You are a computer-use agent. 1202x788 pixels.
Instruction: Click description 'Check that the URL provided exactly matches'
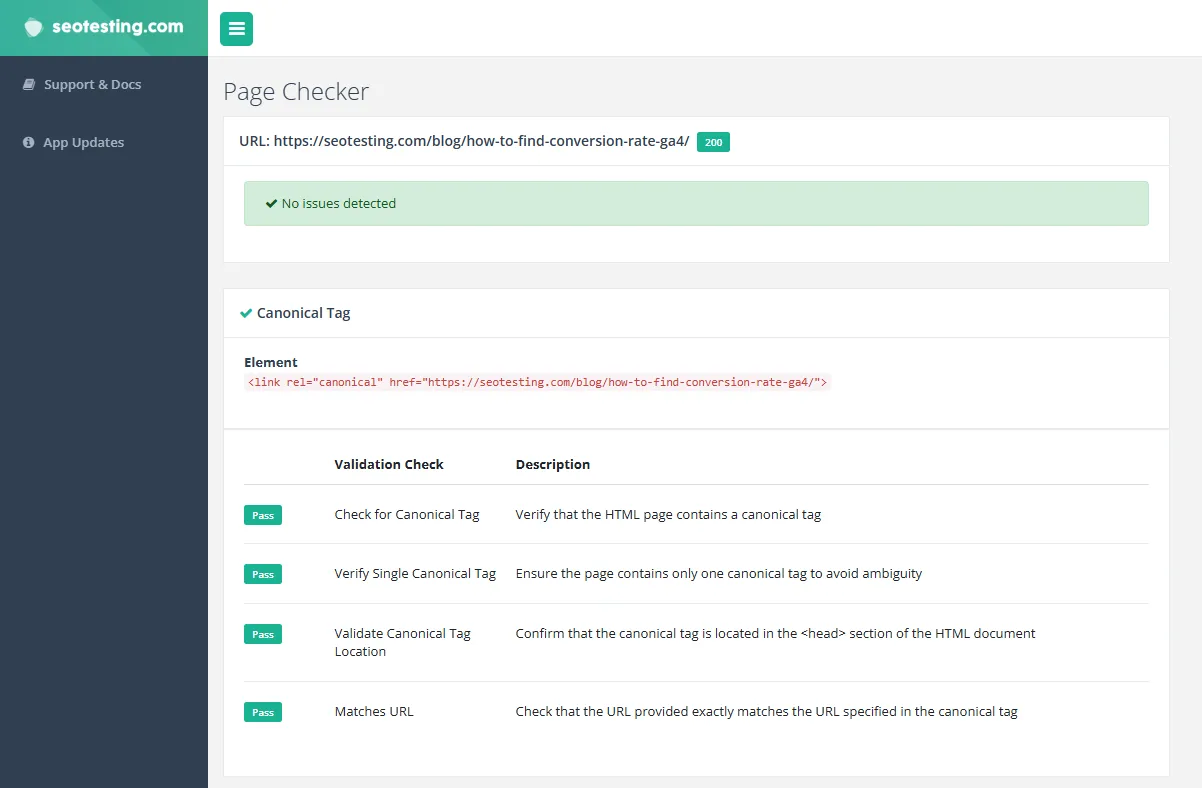click(766, 712)
